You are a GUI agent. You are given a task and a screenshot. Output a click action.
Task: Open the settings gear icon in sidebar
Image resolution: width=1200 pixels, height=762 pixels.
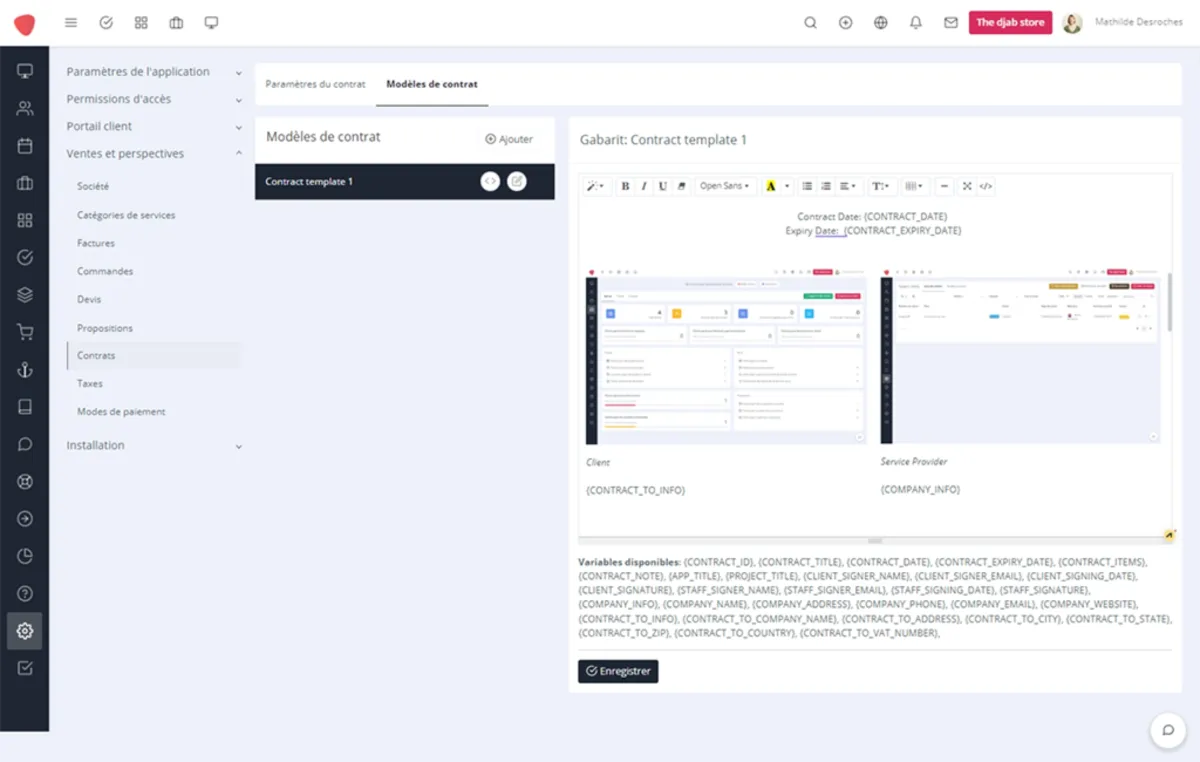(25, 631)
